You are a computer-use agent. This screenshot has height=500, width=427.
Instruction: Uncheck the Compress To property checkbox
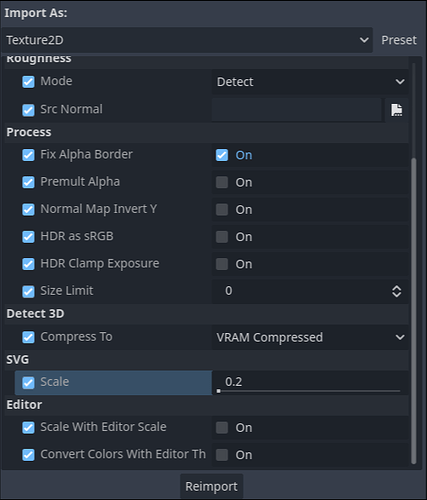pyautogui.click(x=28, y=337)
